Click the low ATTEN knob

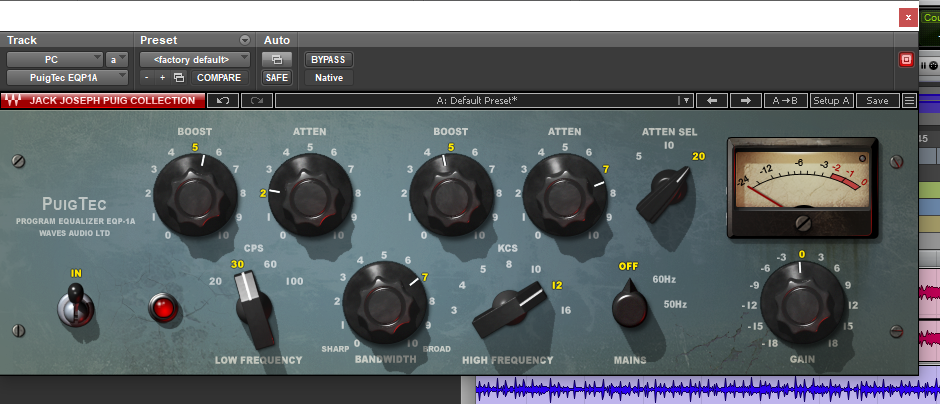(310, 194)
